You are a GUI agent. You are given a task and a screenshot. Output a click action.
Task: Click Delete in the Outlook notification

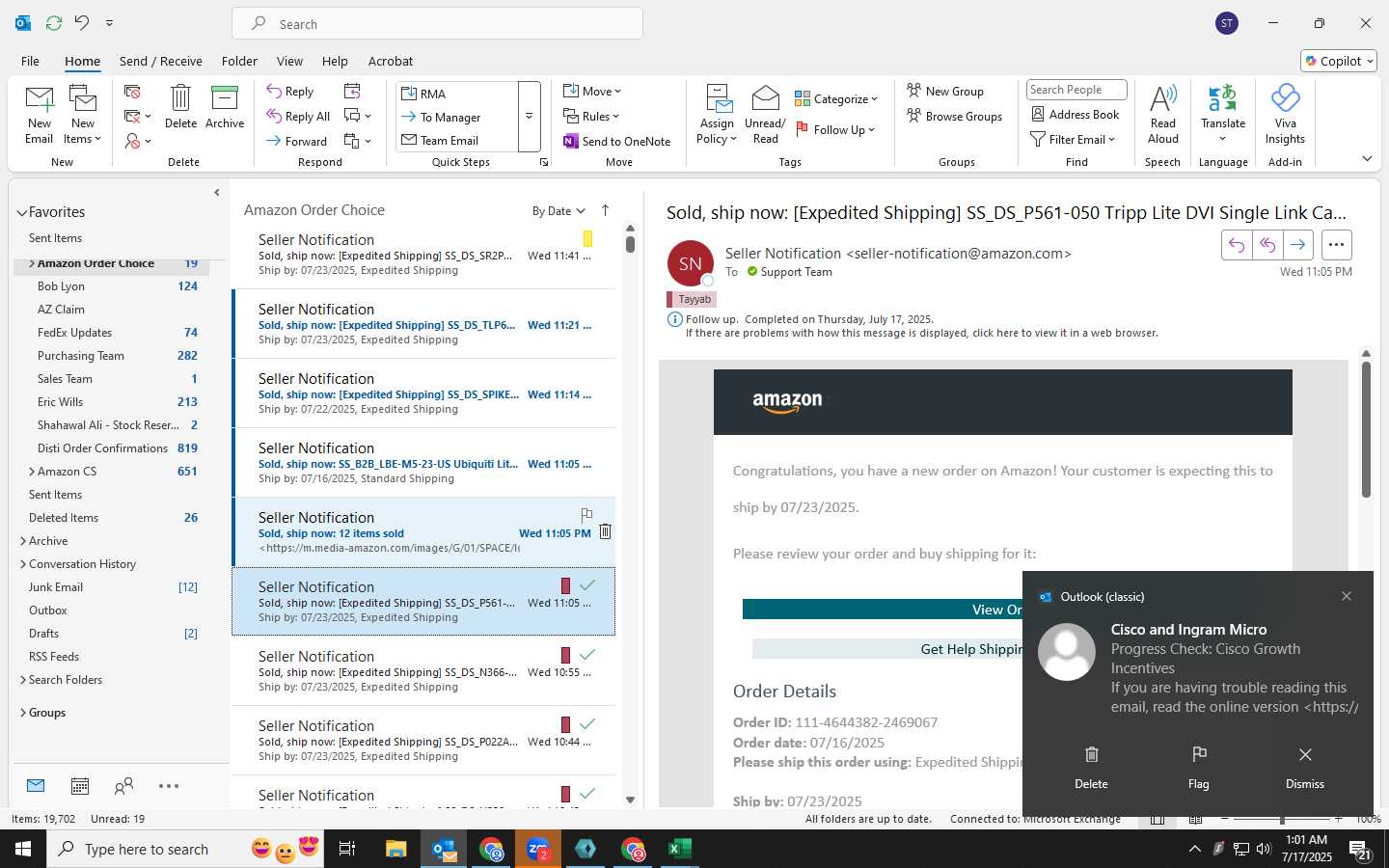tap(1091, 767)
